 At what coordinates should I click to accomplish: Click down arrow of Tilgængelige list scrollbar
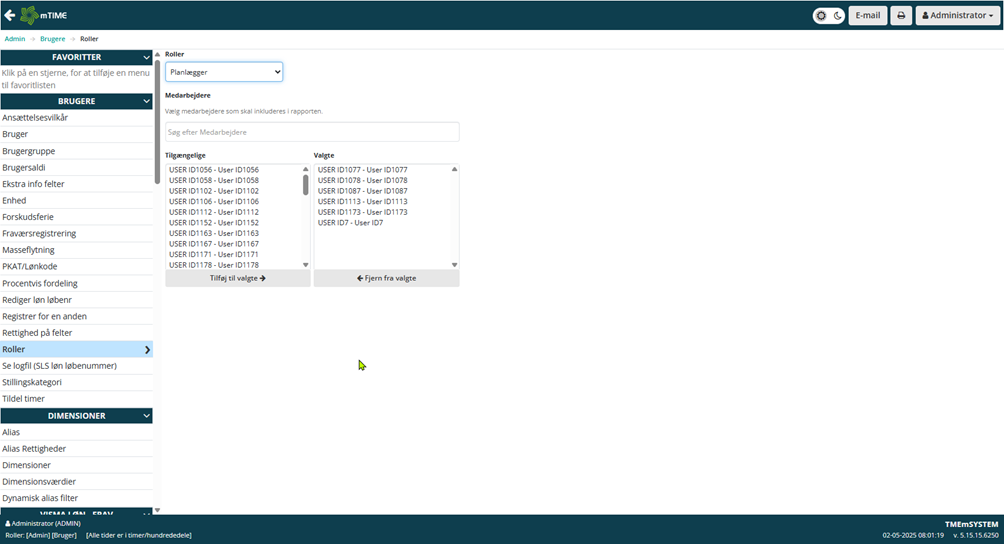pyautogui.click(x=306, y=265)
